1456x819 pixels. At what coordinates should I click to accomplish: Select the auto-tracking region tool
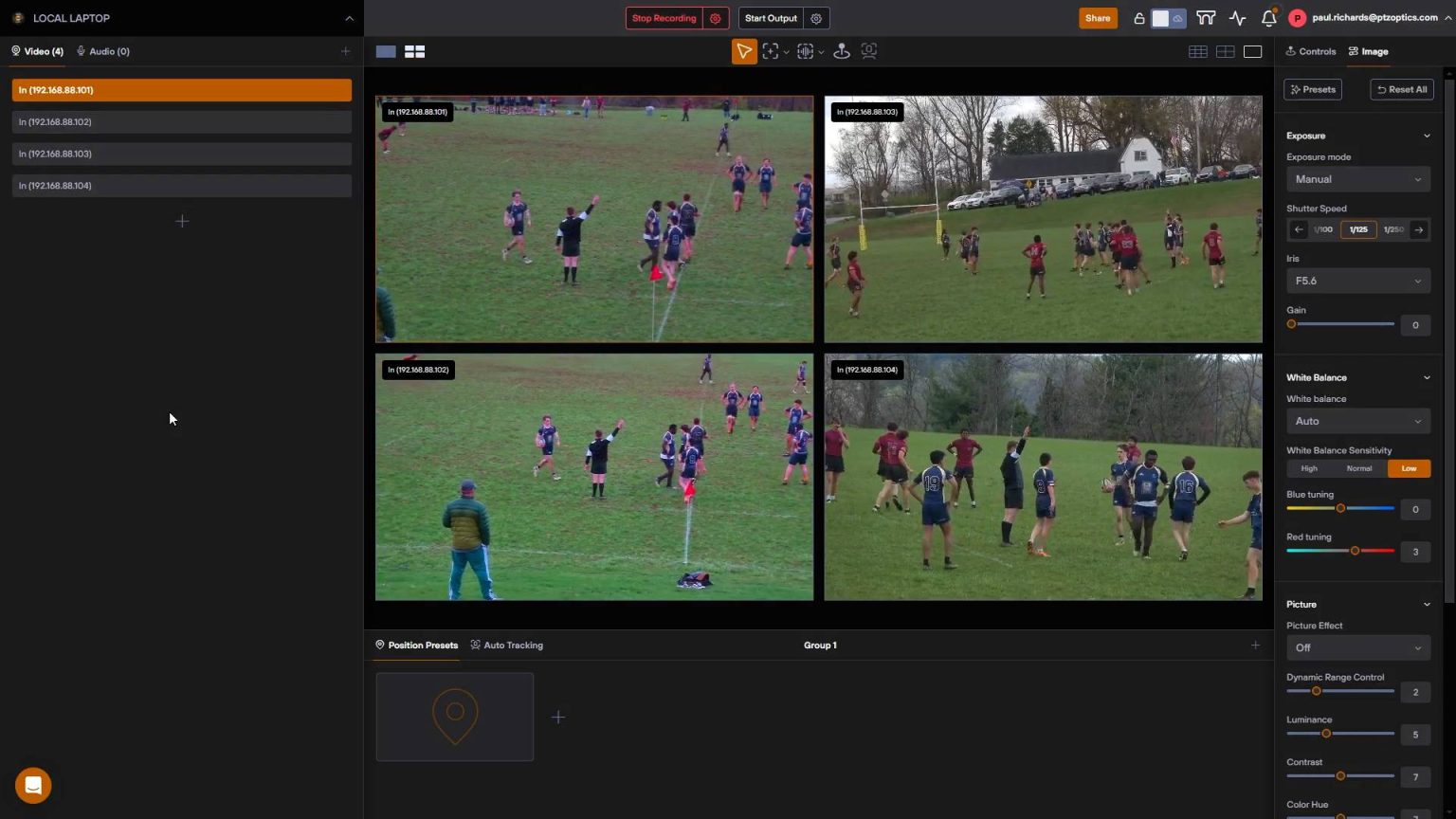tap(805, 51)
